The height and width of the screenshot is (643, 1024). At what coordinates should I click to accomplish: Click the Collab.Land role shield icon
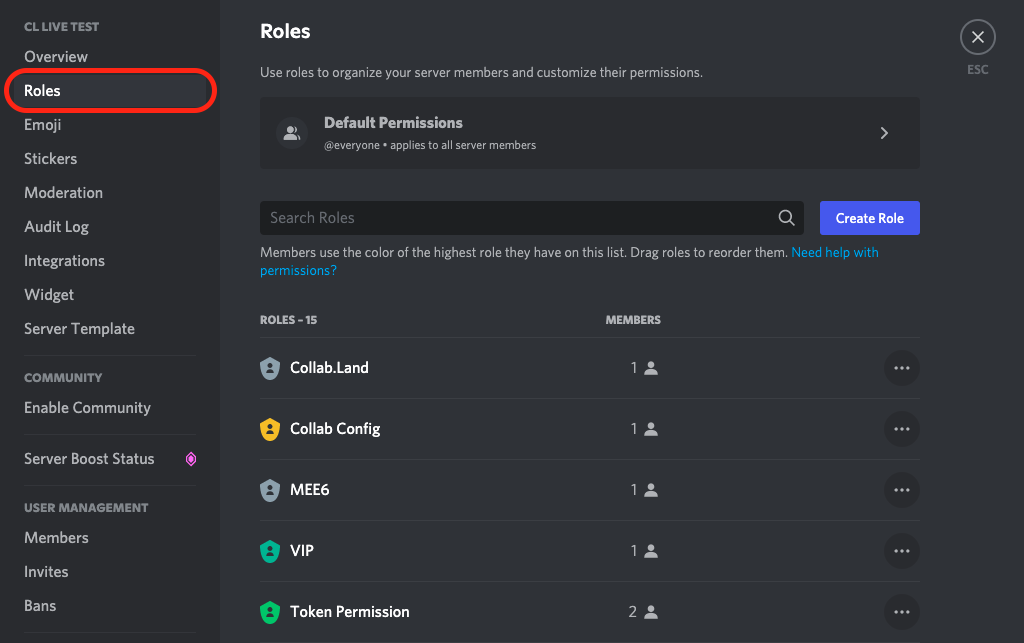pos(270,367)
